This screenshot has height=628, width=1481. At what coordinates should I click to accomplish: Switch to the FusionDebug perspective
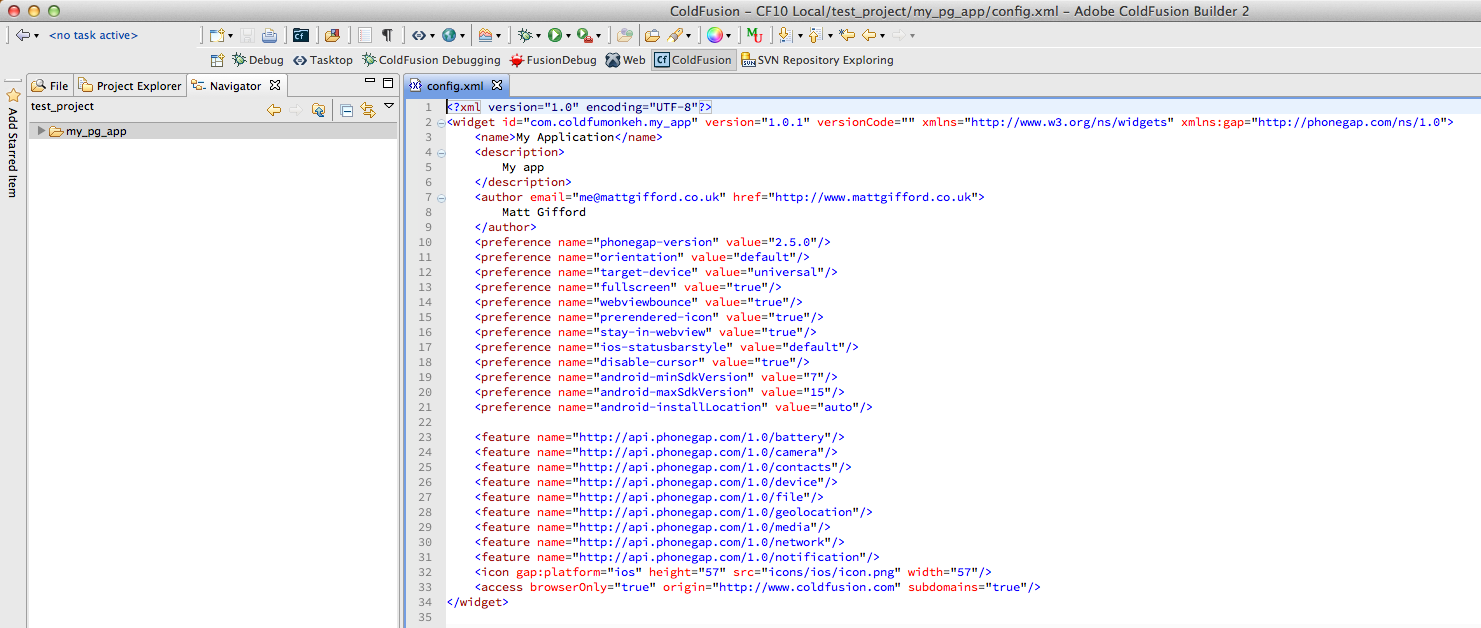click(x=553, y=60)
